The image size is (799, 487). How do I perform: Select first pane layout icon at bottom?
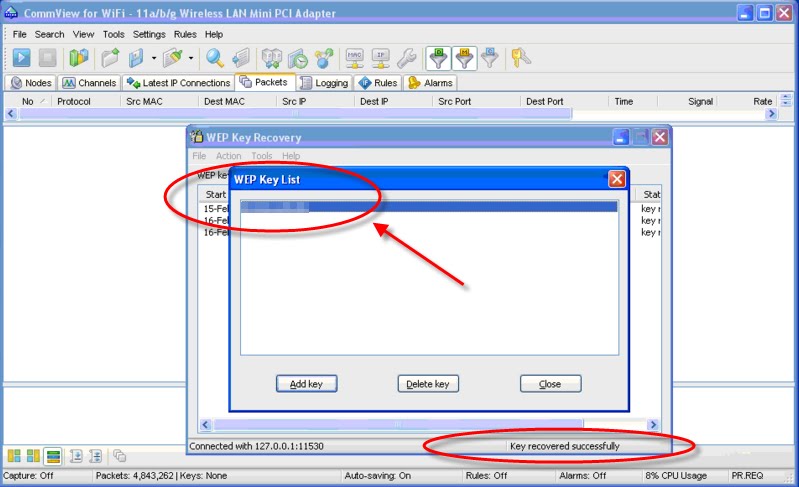(14, 456)
